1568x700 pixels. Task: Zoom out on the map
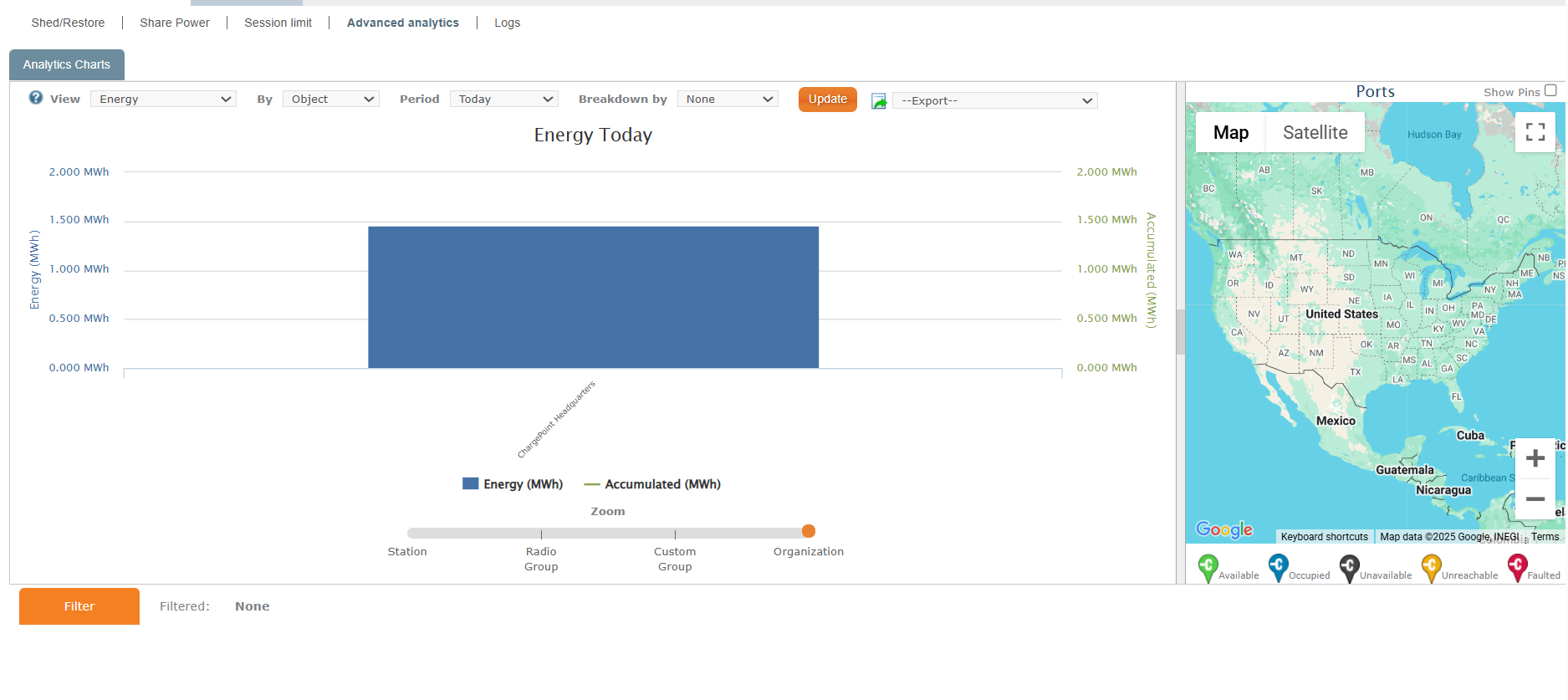click(1535, 499)
